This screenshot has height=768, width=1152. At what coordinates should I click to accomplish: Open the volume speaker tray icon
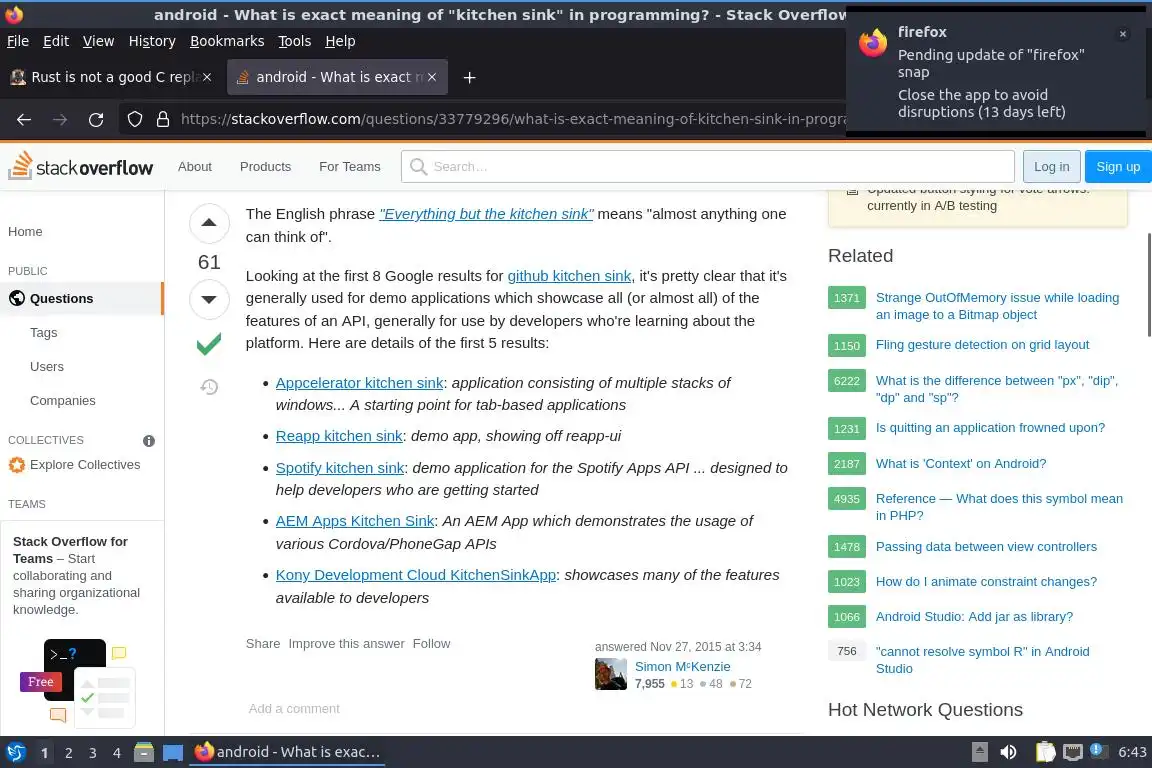pos(1008,752)
